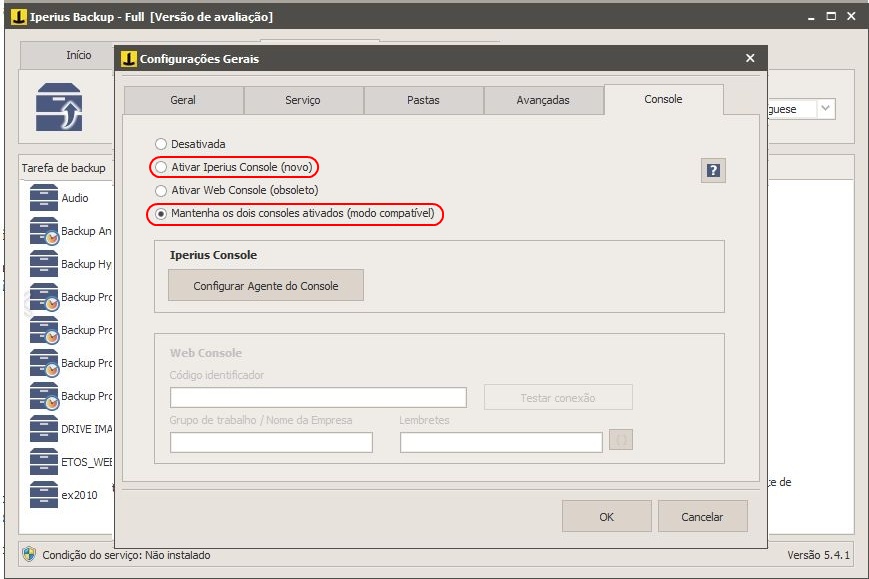
Task: Click the Código identificador input field
Action: click(x=318, y=397)
